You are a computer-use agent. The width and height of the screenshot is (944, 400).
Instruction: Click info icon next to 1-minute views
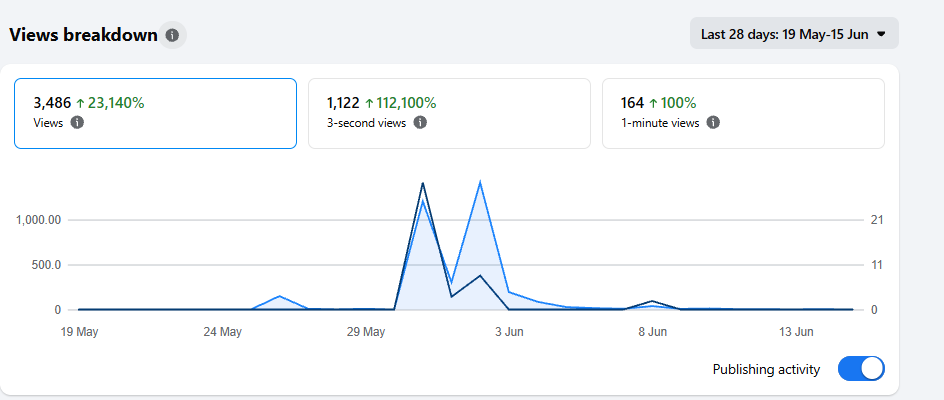coord(713,123)
